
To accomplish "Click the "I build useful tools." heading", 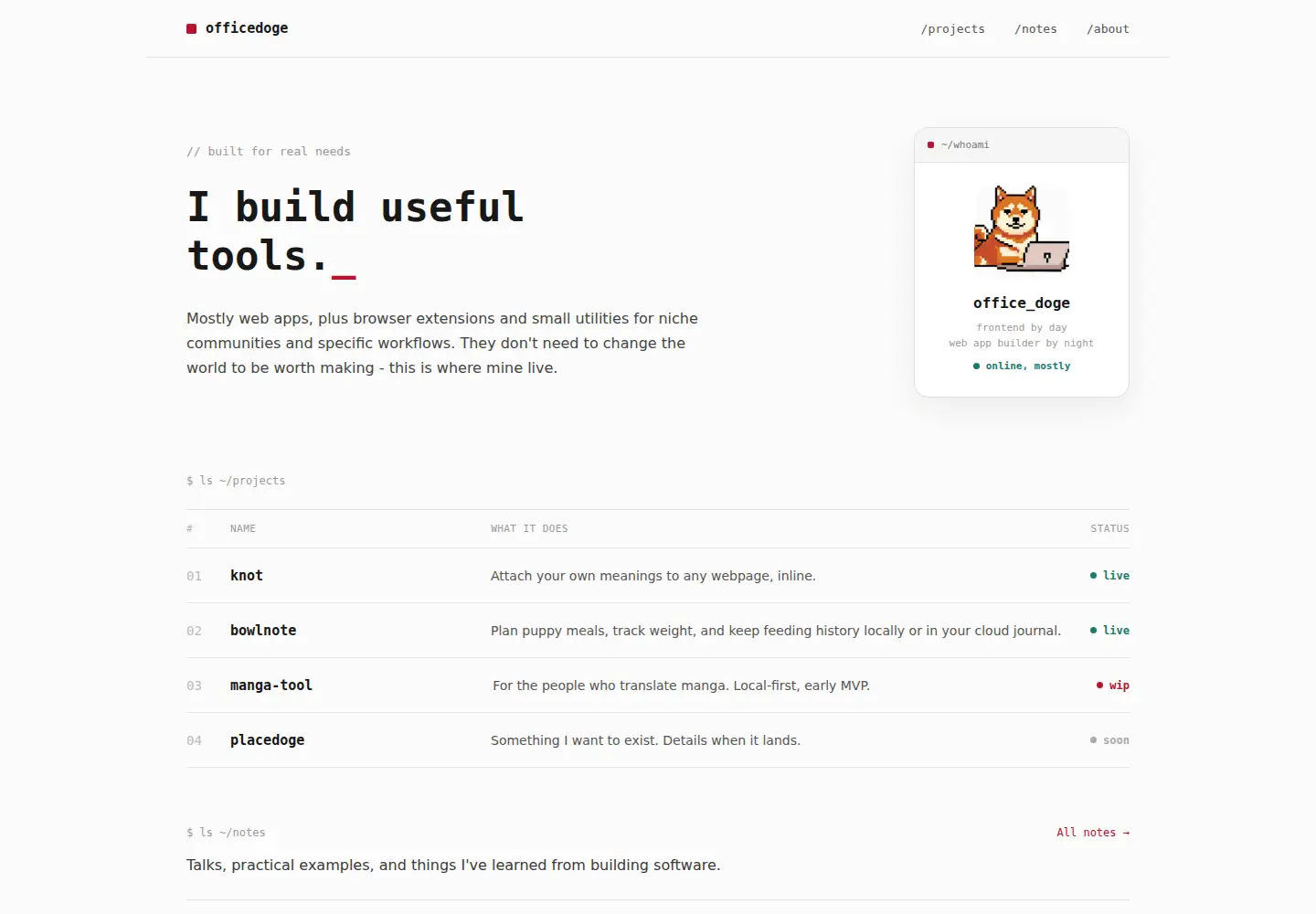I will click(x=356, y=231).
